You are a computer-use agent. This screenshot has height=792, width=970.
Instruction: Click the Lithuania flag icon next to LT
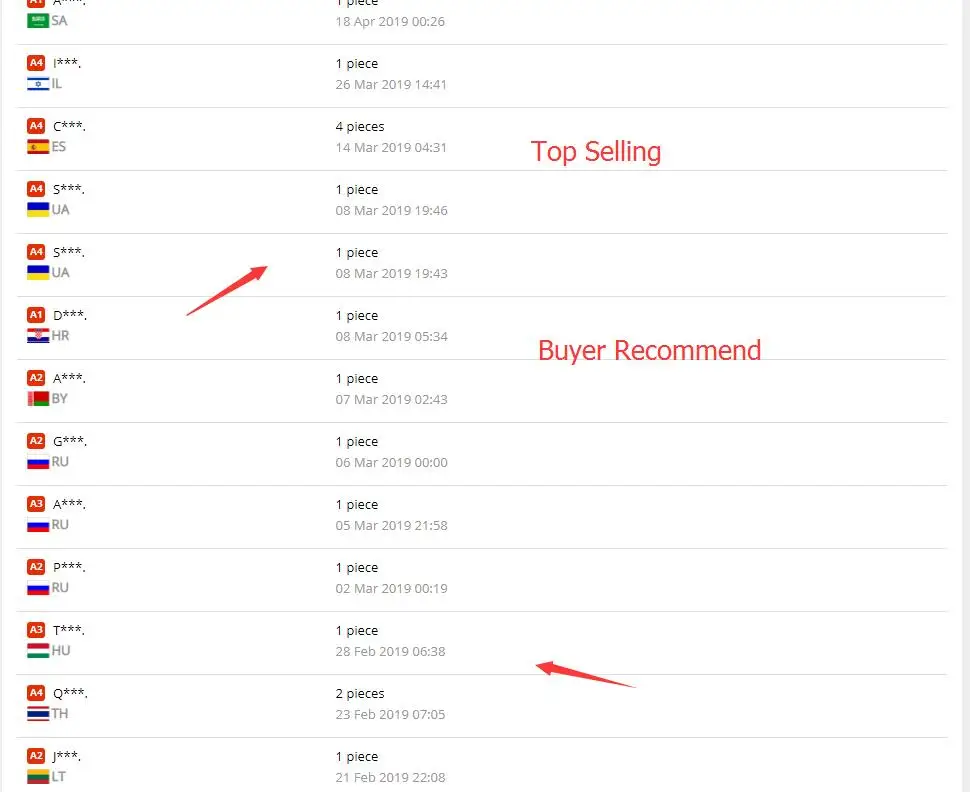tap(38, 777)
